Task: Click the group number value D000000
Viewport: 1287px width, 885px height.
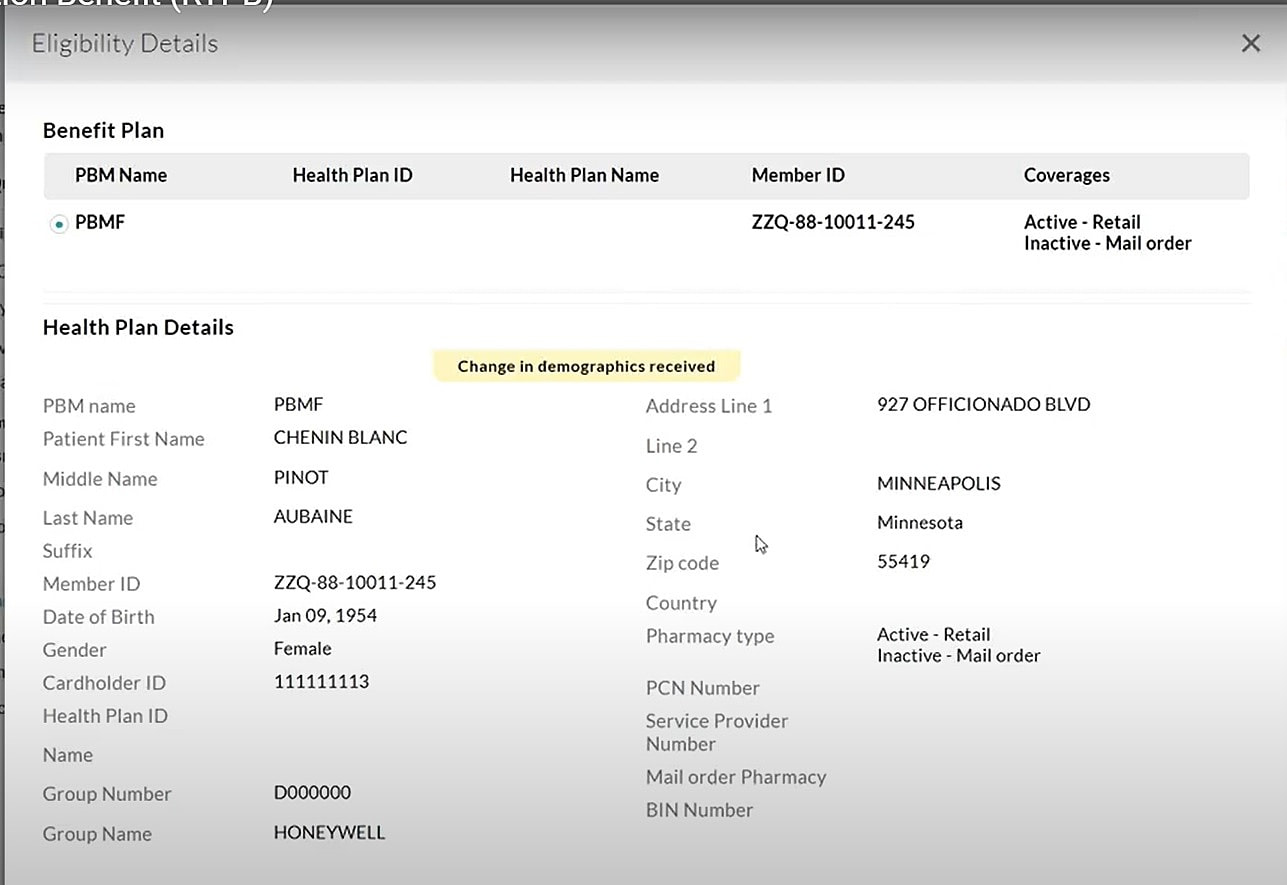Action: pyautogui.click(x=312, y=792)
